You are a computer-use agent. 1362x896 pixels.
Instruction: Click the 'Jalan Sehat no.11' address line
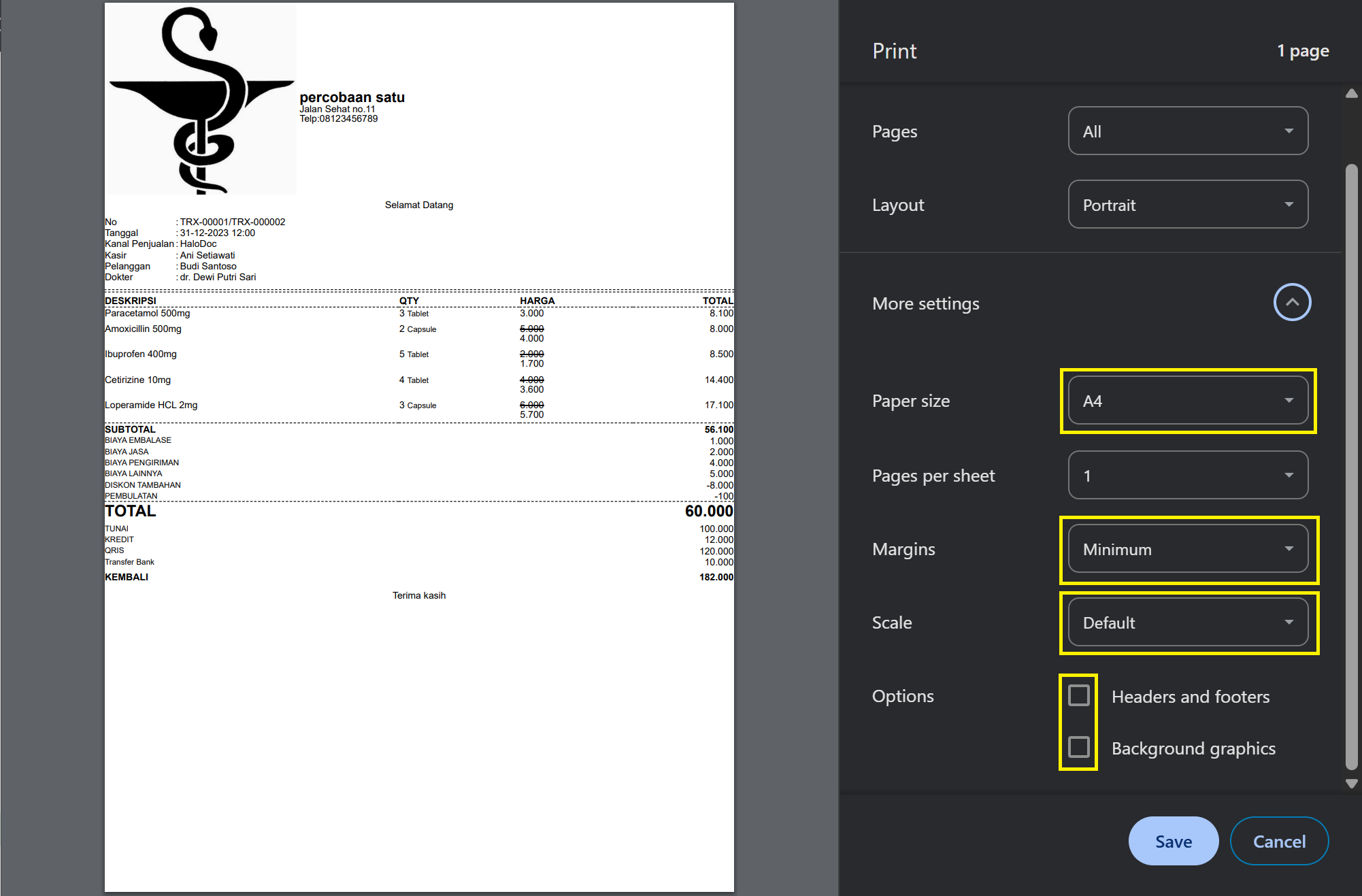(x=337, y=109)
